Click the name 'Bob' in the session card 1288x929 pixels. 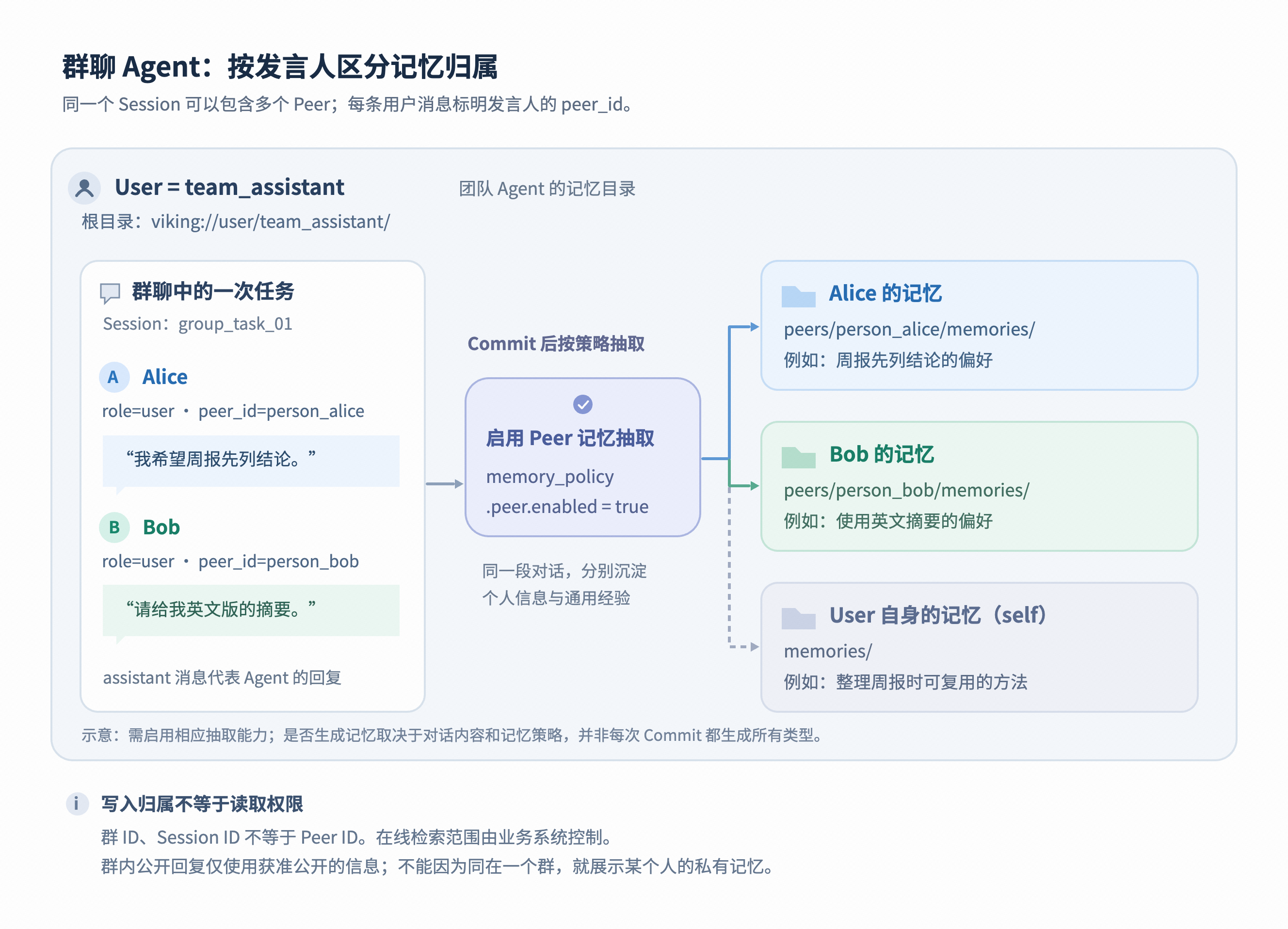tap(161, 528)
